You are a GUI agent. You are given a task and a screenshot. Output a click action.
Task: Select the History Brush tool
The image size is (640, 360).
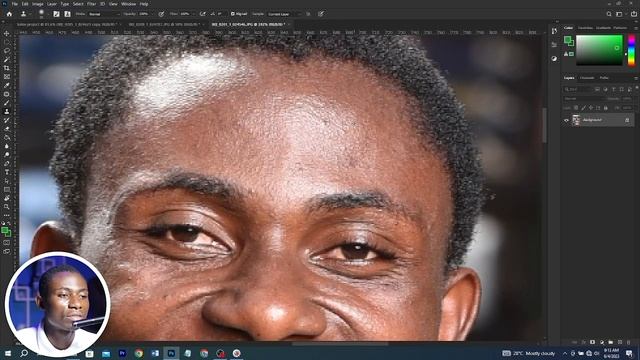tap(7, 120)
